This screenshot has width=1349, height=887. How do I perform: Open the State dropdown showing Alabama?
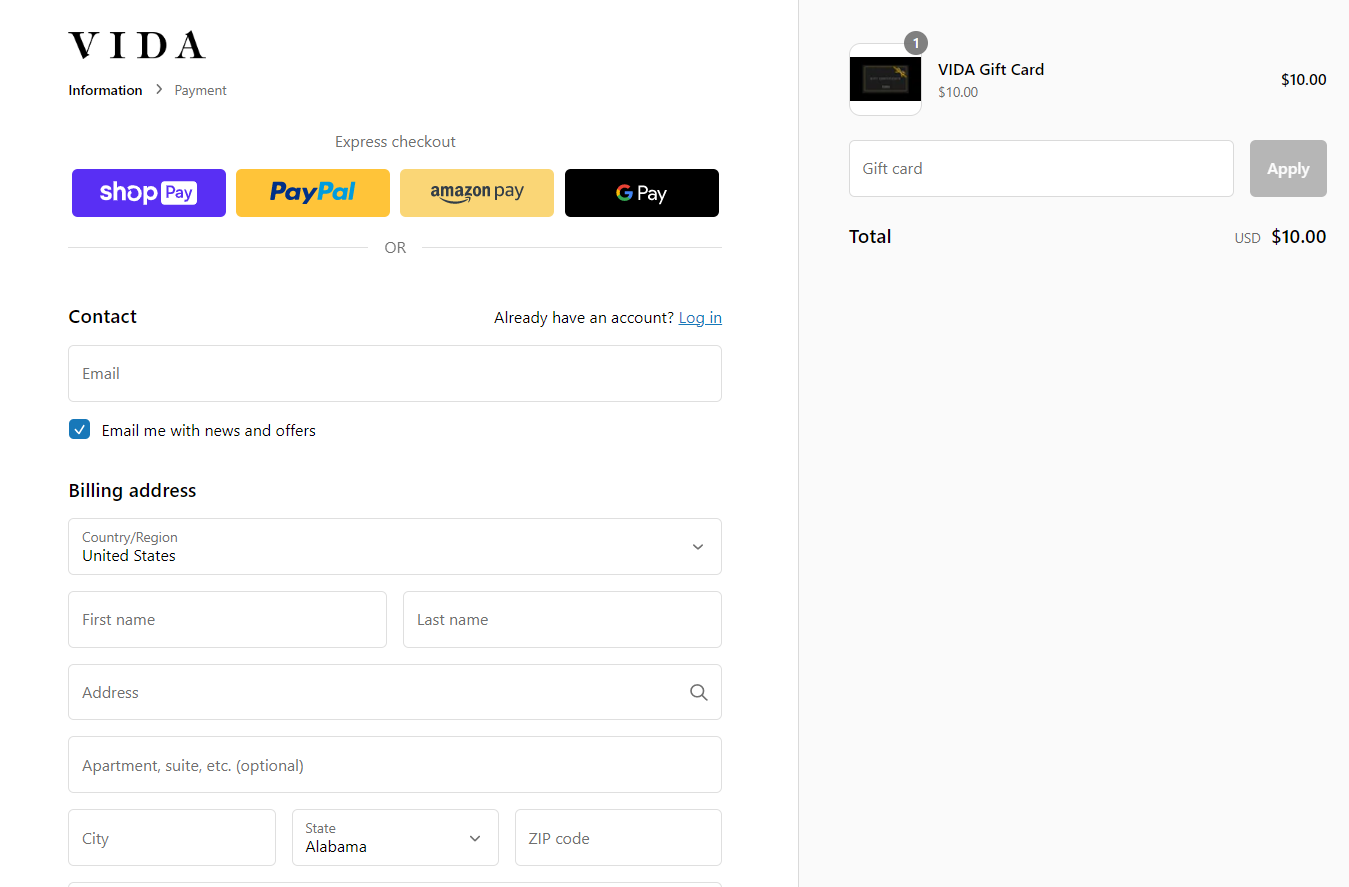(395, 838)
